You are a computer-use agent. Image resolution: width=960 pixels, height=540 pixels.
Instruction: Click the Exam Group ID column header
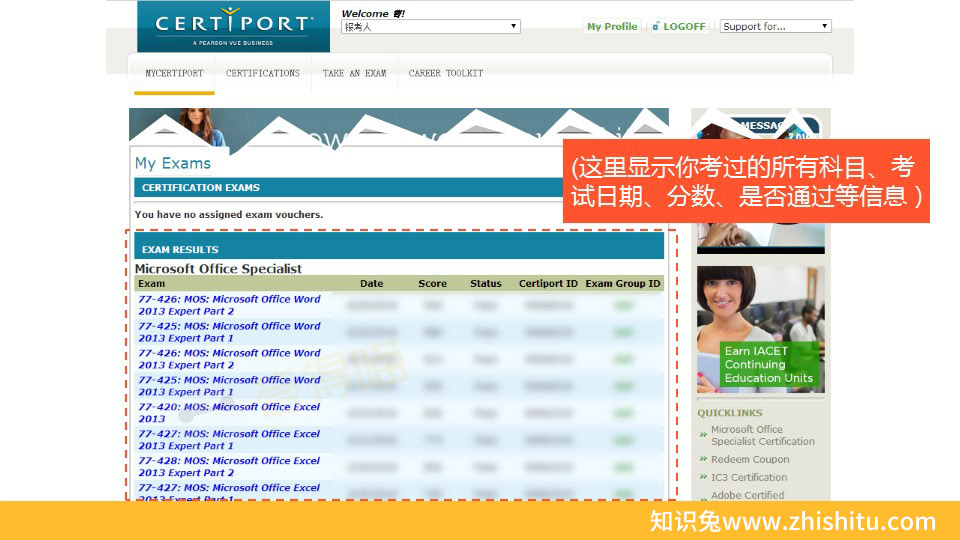pos(623,283)
